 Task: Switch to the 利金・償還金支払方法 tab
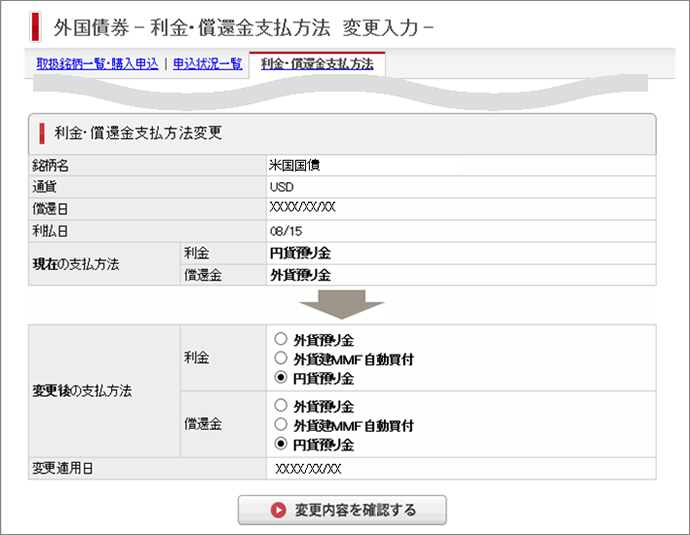(x=316, y=63)
